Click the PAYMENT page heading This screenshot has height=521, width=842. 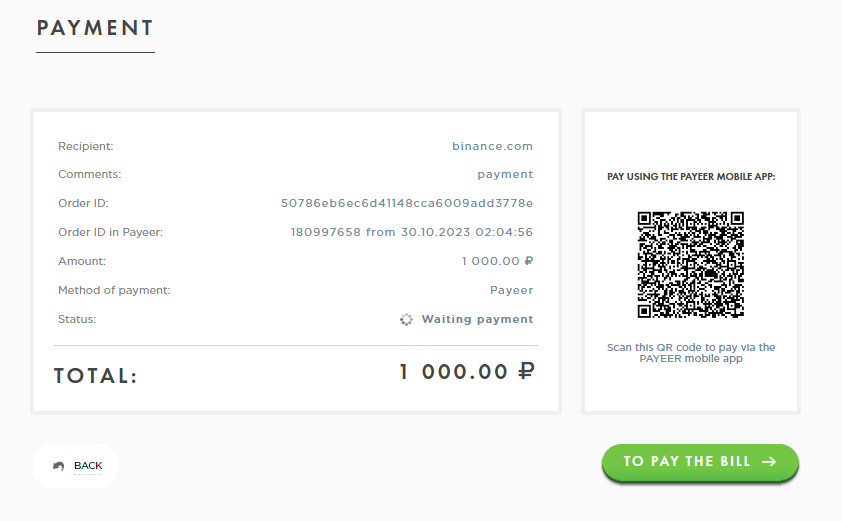click(x=95, y=28)
